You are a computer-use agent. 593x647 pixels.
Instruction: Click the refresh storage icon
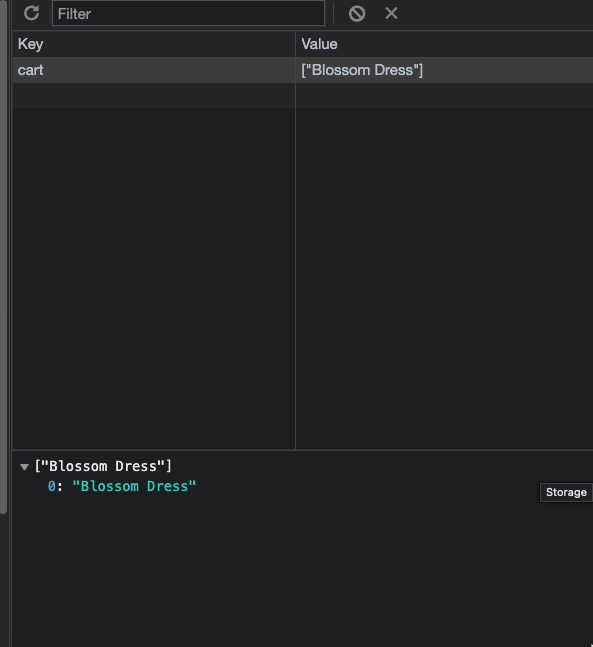(x=31, y=13)
